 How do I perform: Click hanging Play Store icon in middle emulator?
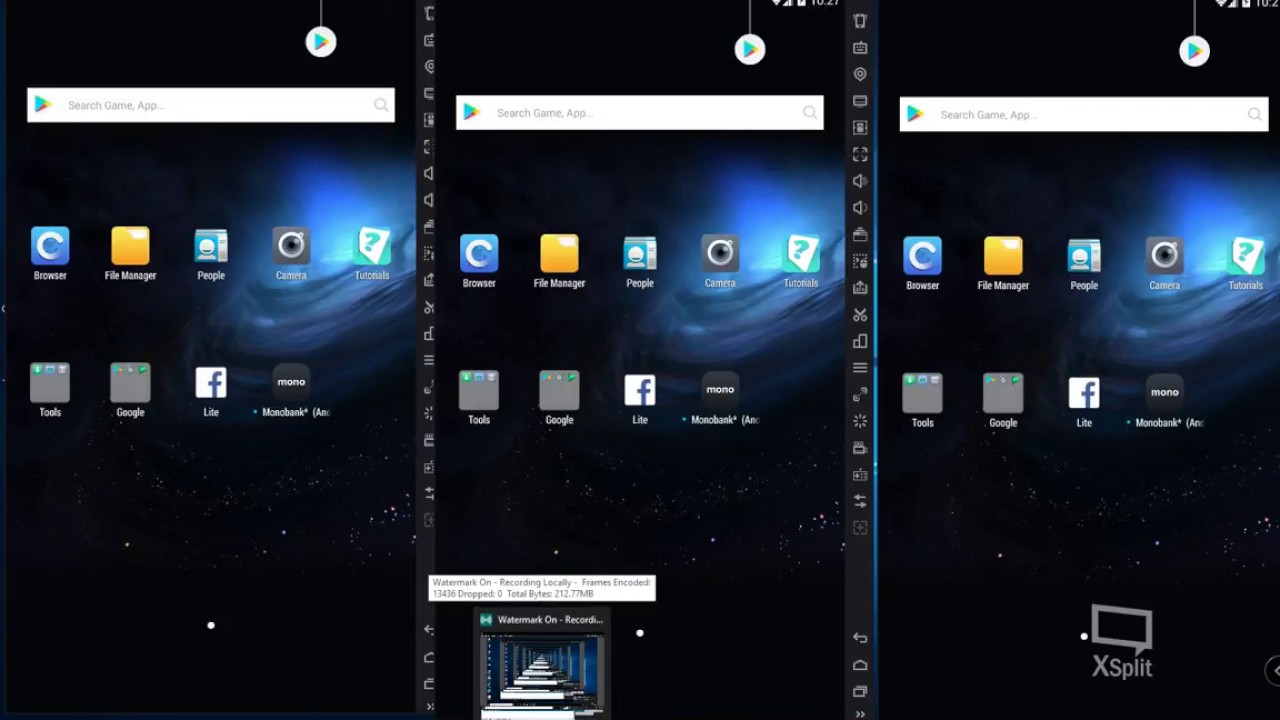750,49
